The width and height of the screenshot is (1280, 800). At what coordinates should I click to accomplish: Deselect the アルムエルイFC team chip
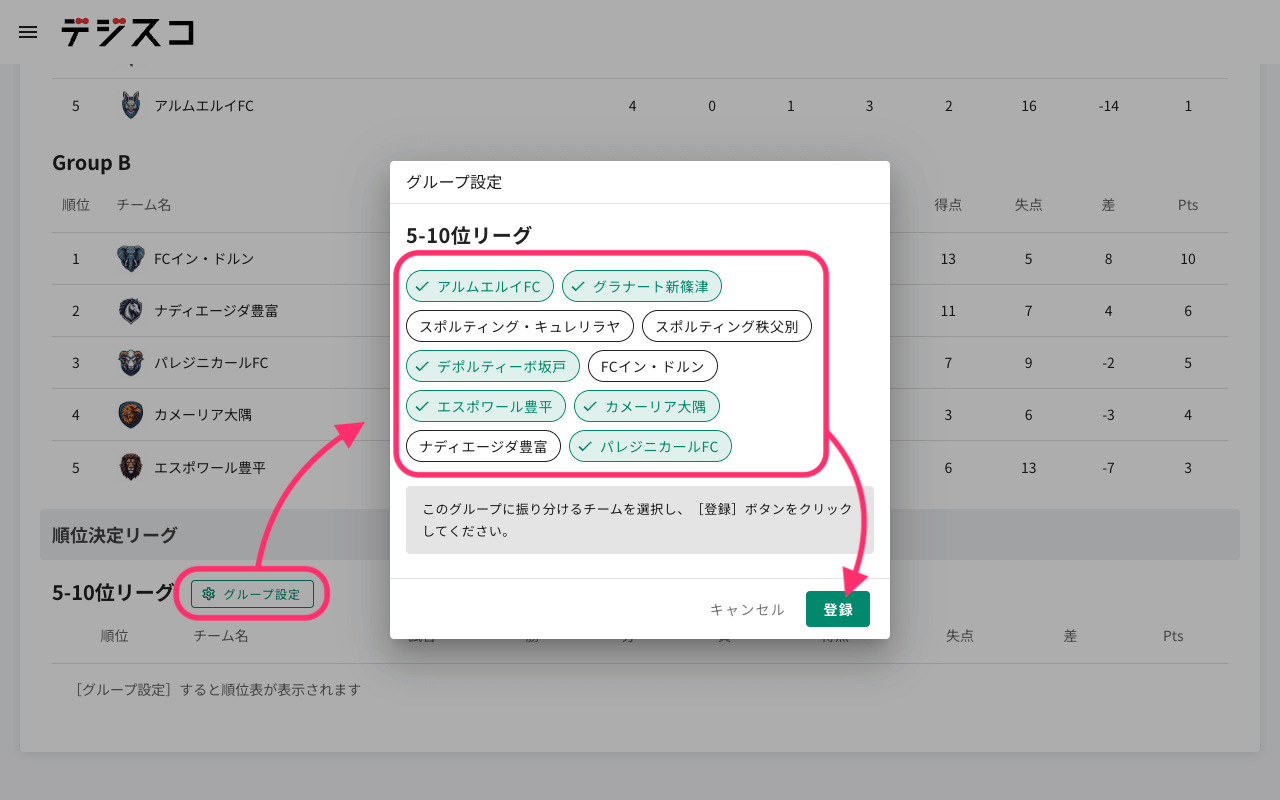coord(480,287)
